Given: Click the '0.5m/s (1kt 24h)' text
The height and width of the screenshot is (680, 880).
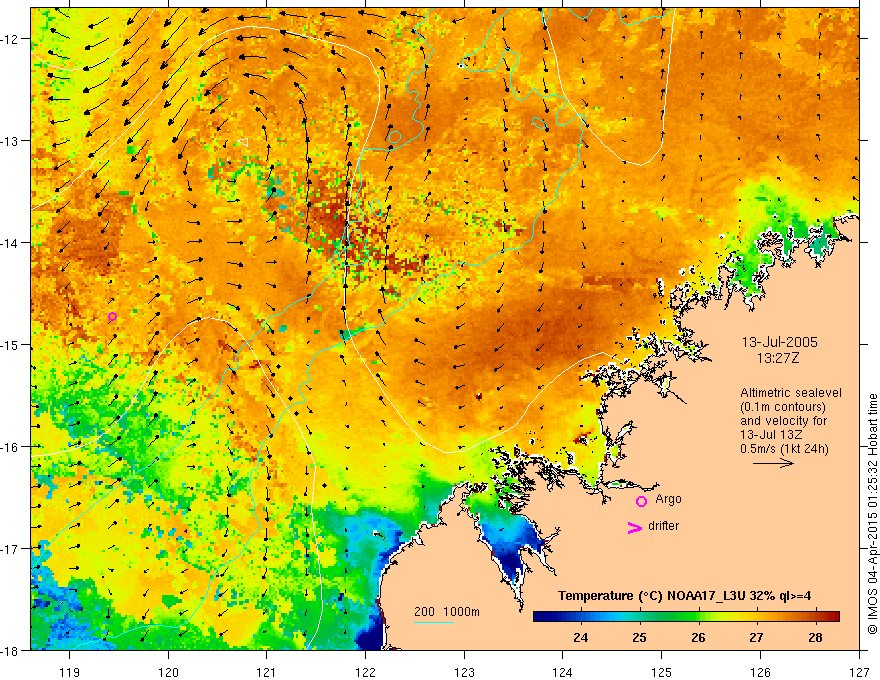Looking at the screenshot, I should click(785, 449).
